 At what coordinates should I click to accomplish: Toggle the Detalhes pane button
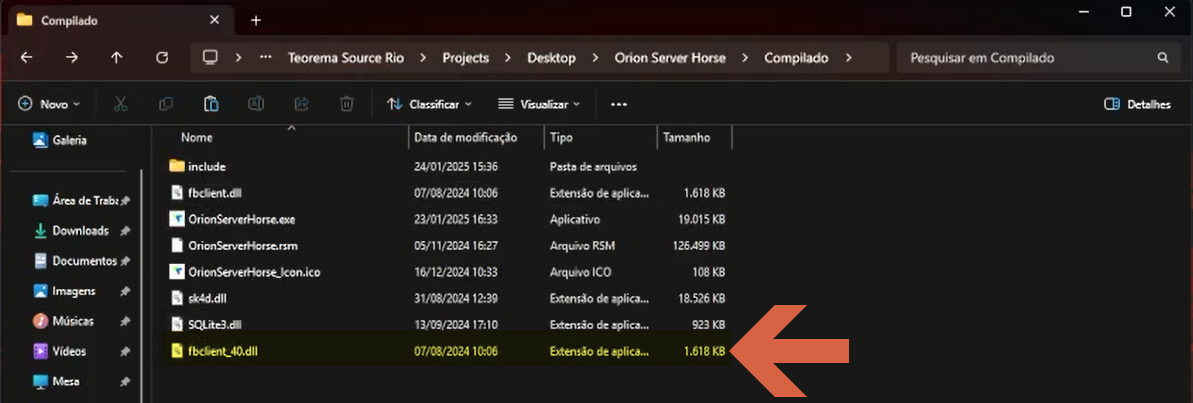tap(1137, 104)
